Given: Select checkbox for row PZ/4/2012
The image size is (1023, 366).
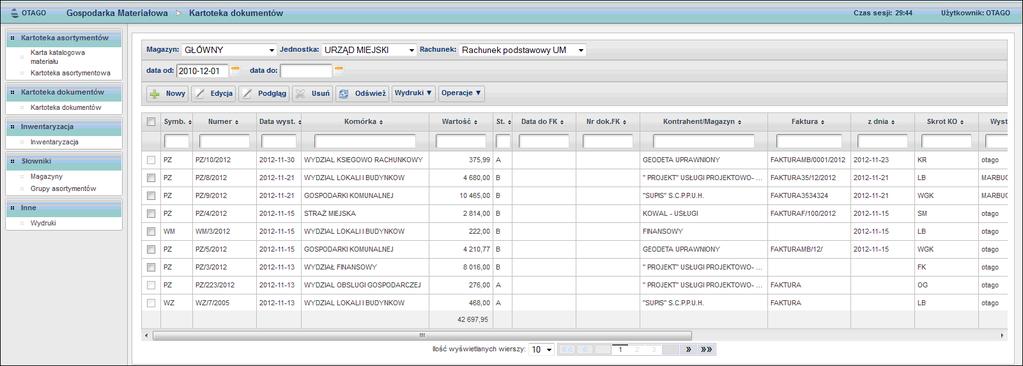Looking at the screenshot, I should [151, 213].
